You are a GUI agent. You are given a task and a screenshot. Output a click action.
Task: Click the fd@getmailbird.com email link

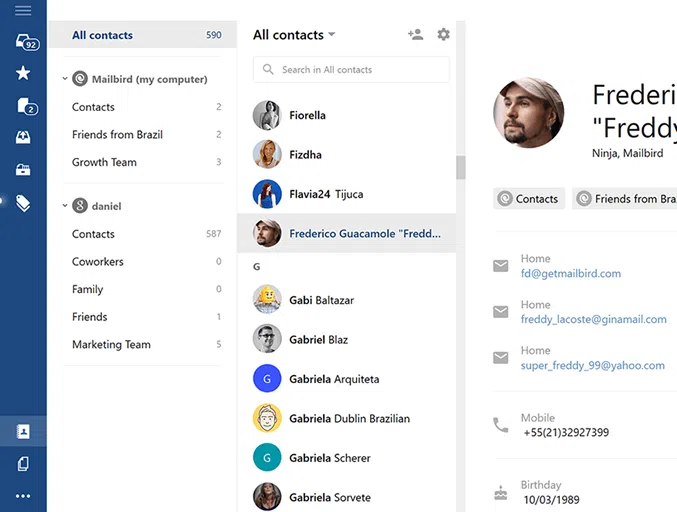tap(570, 273)
